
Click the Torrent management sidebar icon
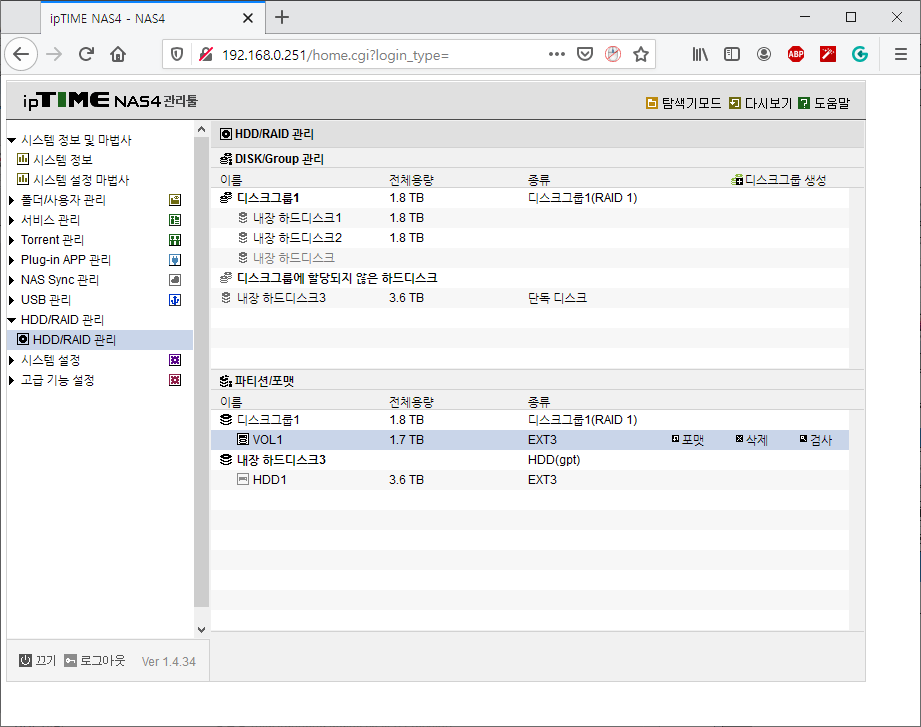coord(175,240)
